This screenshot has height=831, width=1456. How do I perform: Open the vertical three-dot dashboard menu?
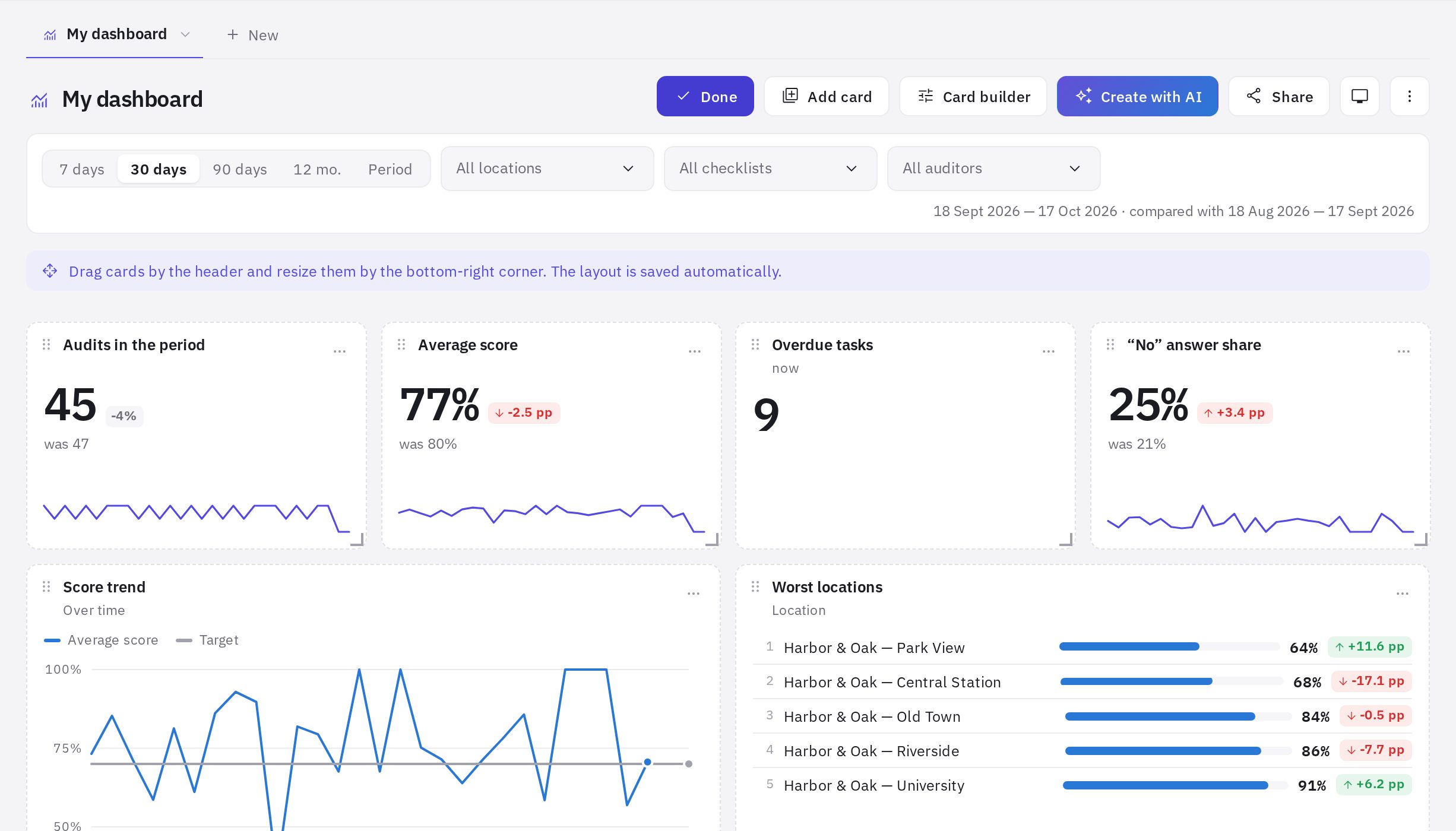click(1409, 96)
